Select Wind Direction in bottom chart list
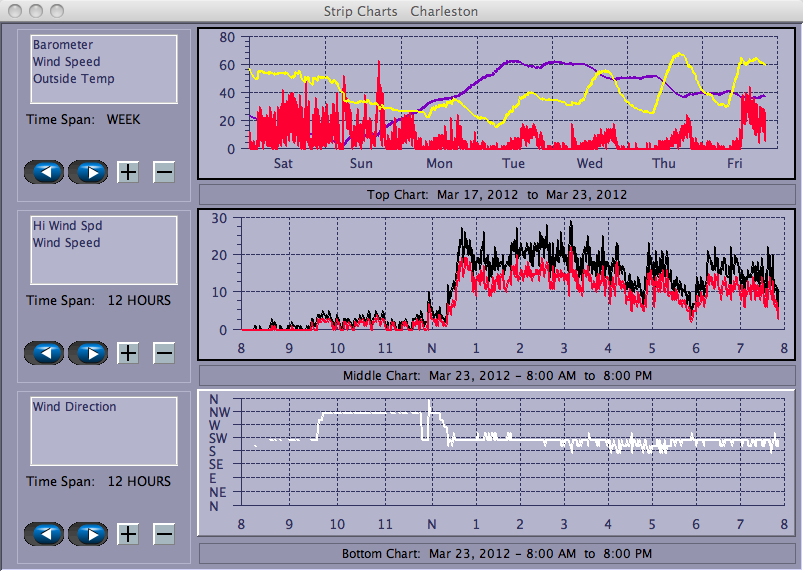The width and height of the screenshot is (803, 571). (x=74, y=407)
